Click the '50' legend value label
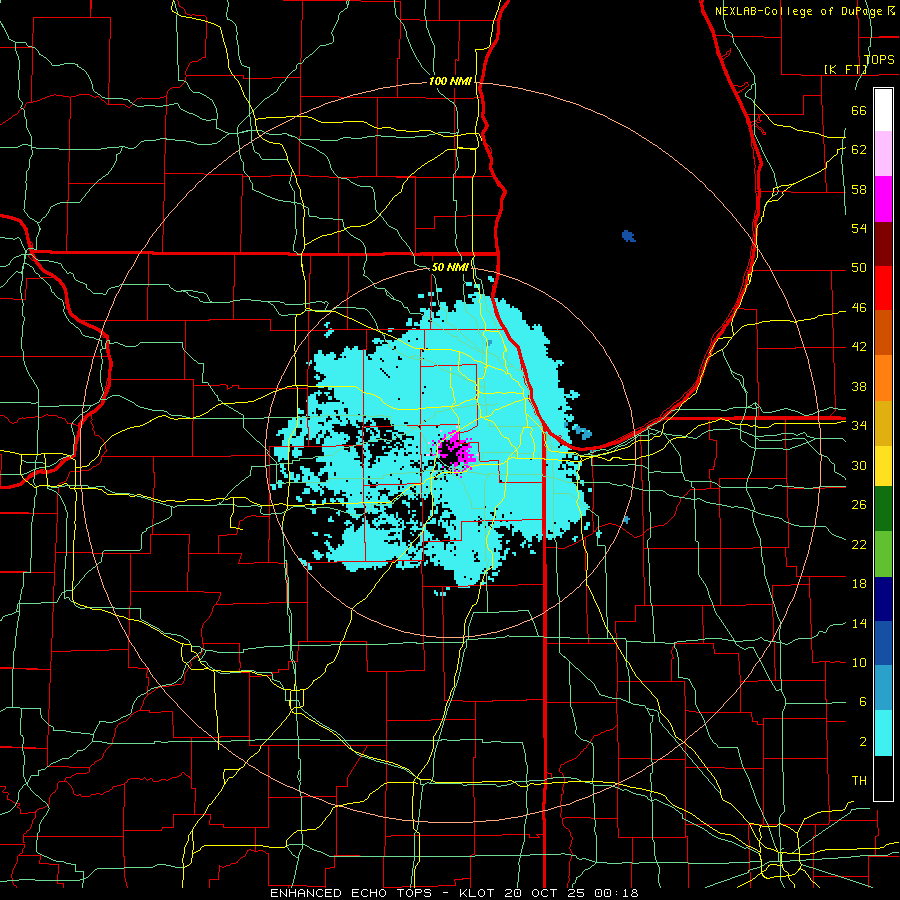Image resolution: width=900 pixels, height=900 pixels. click(x=859, y=268)
